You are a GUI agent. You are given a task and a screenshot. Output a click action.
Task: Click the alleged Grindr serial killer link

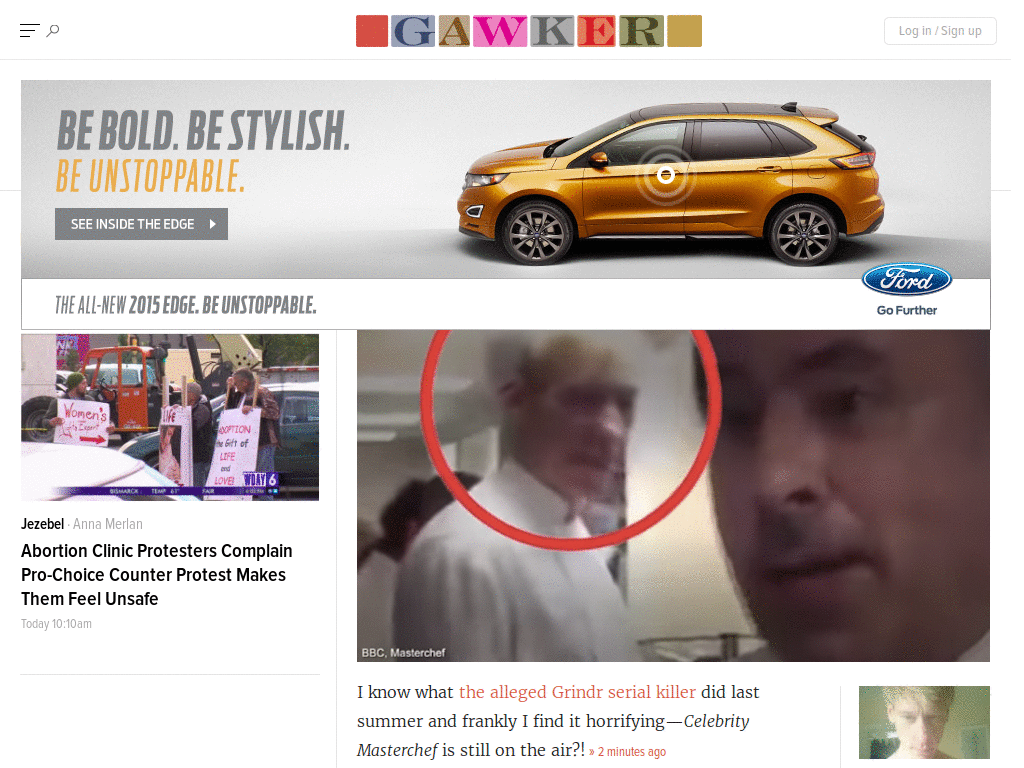coord(577,692)
